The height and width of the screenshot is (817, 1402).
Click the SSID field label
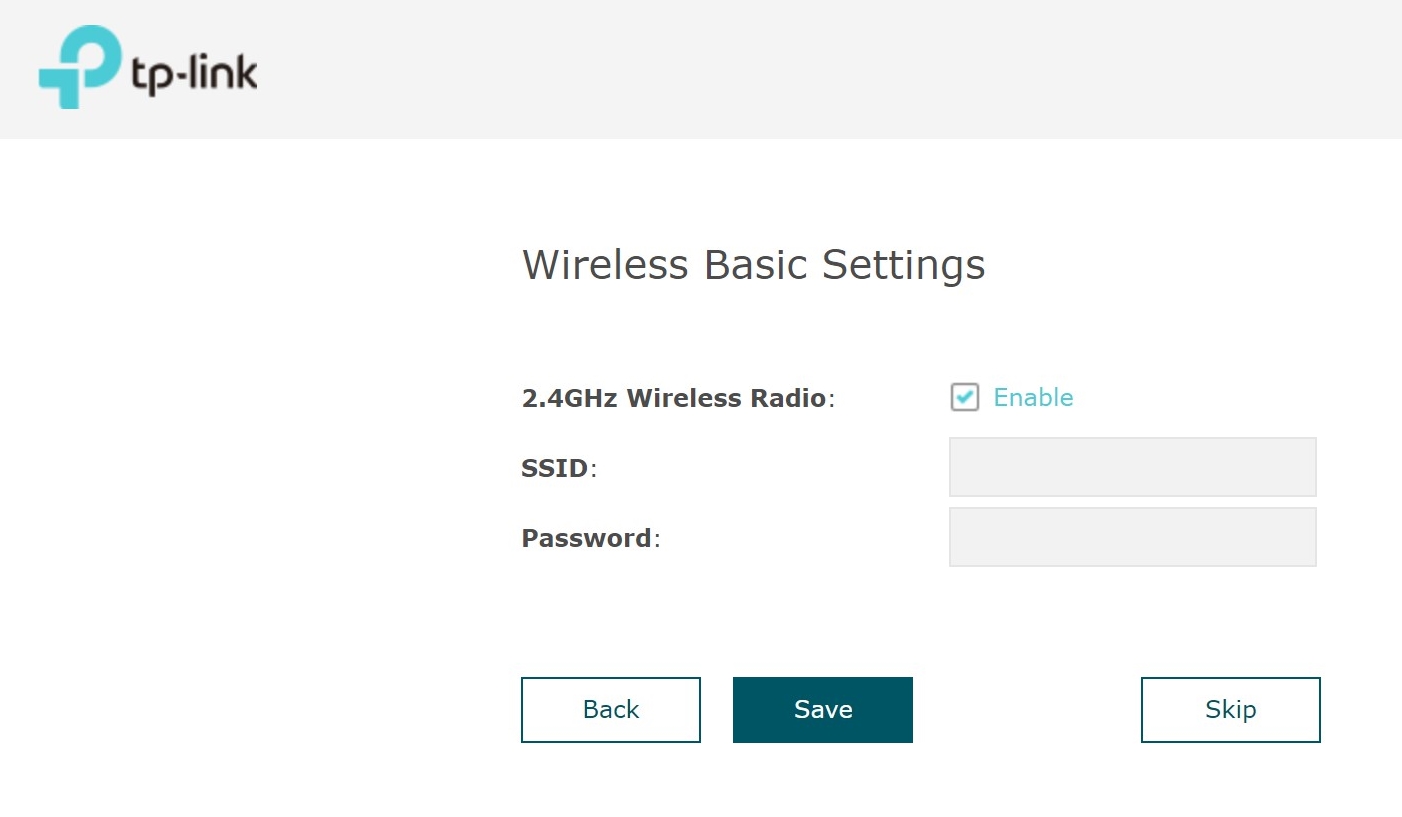tap(557, 468)
